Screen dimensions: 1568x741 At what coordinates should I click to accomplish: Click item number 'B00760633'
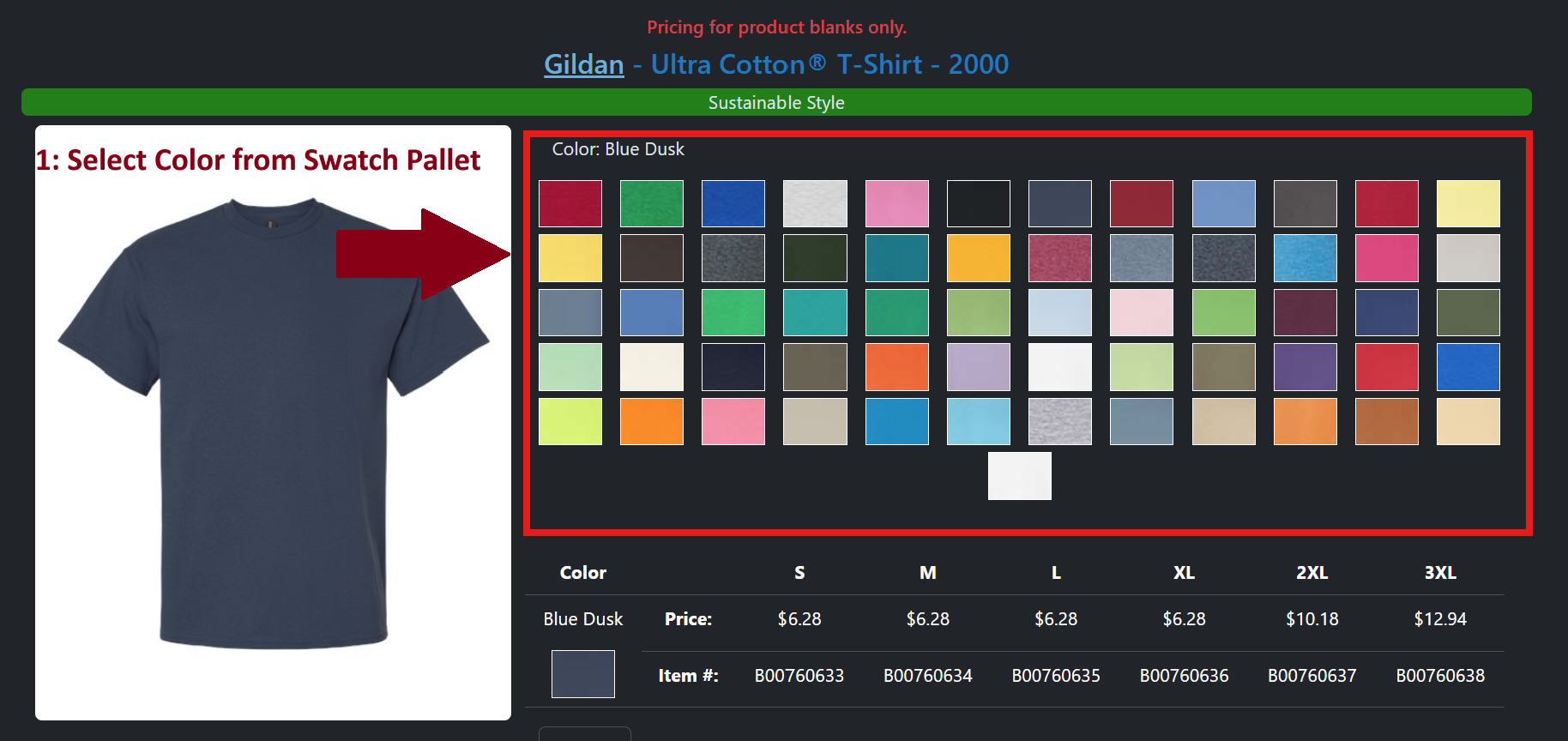click(x=799, y=676)
